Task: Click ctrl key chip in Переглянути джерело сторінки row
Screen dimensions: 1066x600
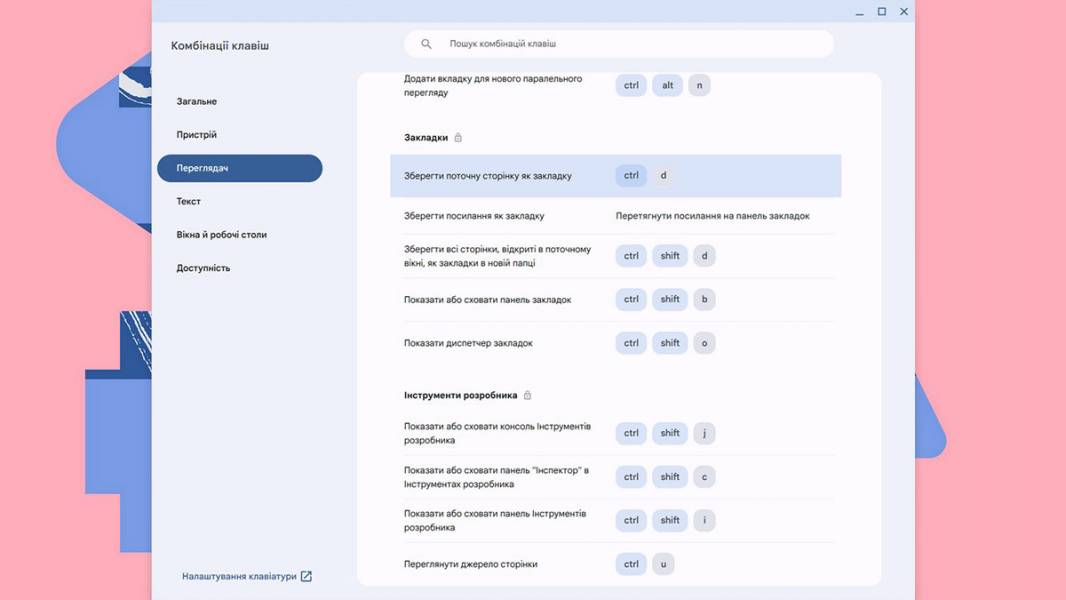Action: coord(631,564)
